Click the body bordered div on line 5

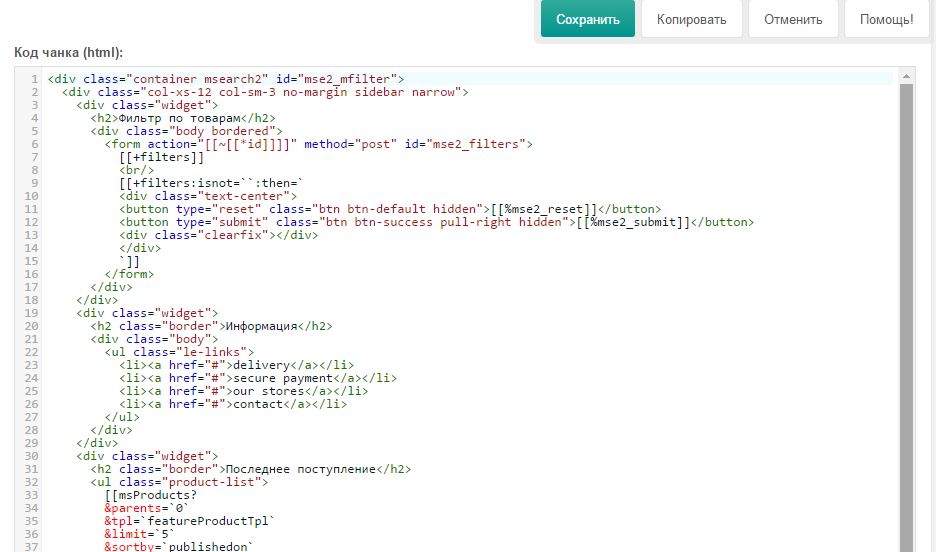[187, 131]
